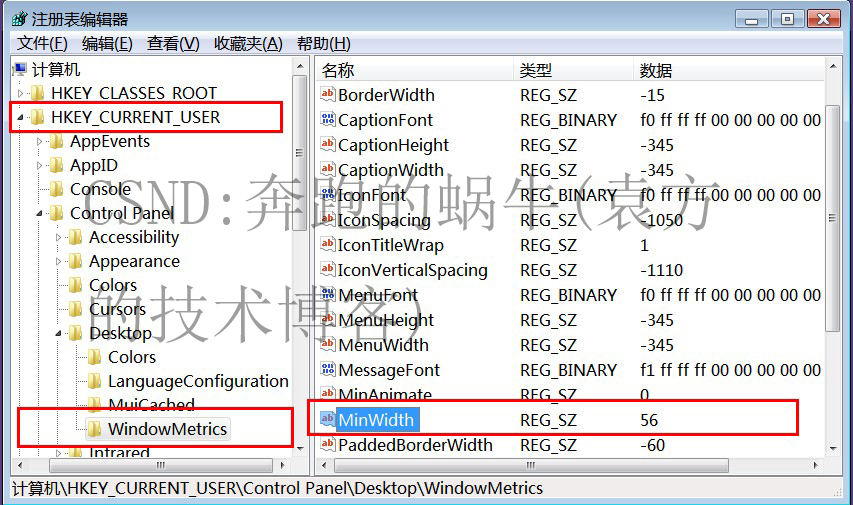Select the Colors key under Desktop

click(x=132, y=357)
